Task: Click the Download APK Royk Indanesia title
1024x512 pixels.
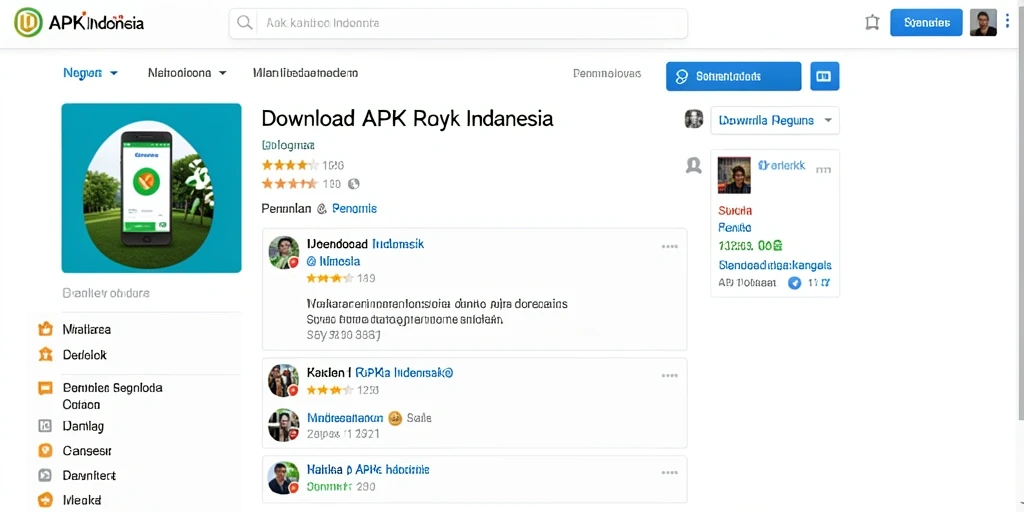Action: [407, 118]
